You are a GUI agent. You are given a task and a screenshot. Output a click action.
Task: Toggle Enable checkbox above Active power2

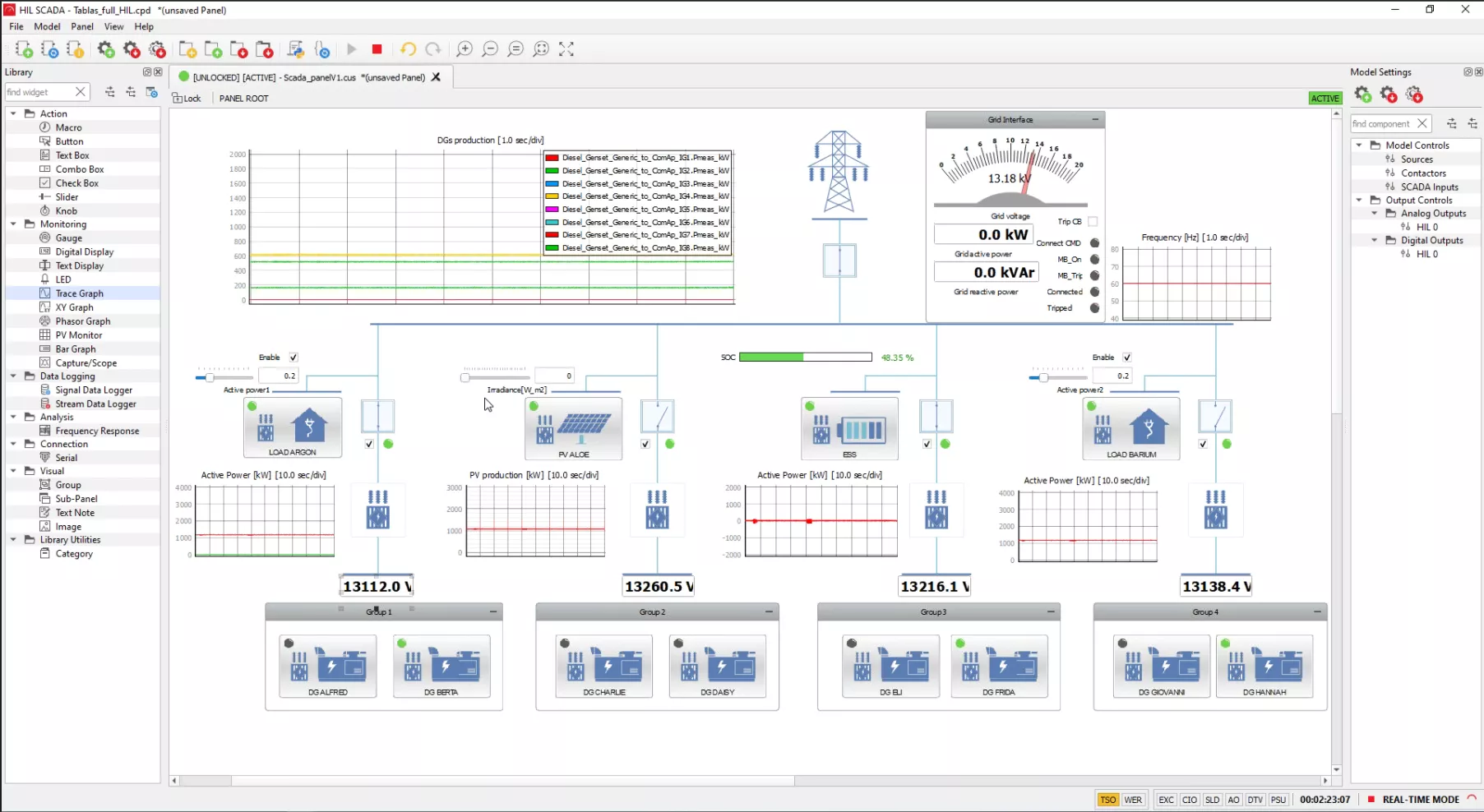[1127, 358]
